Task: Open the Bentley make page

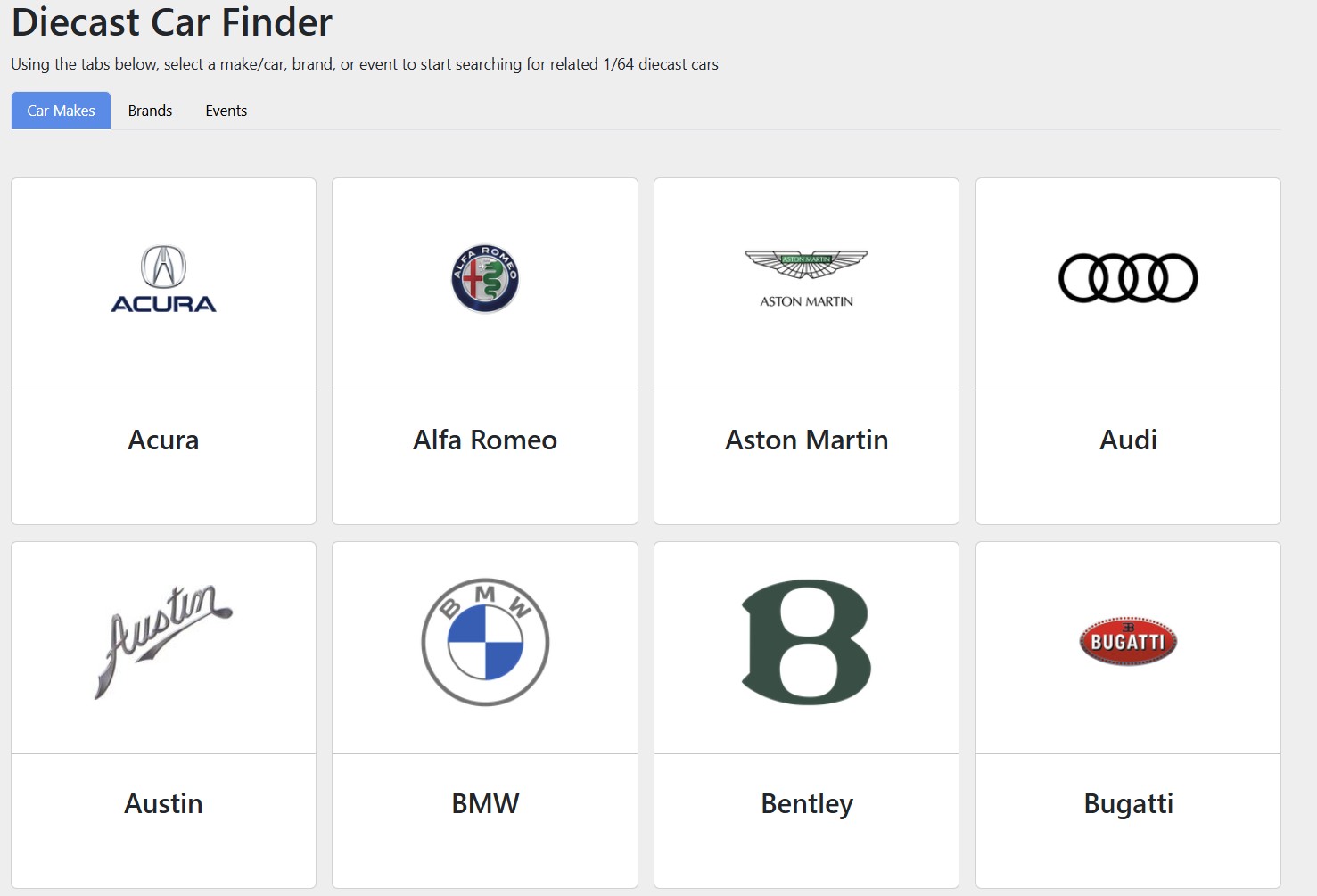Action: coord(805,802)
